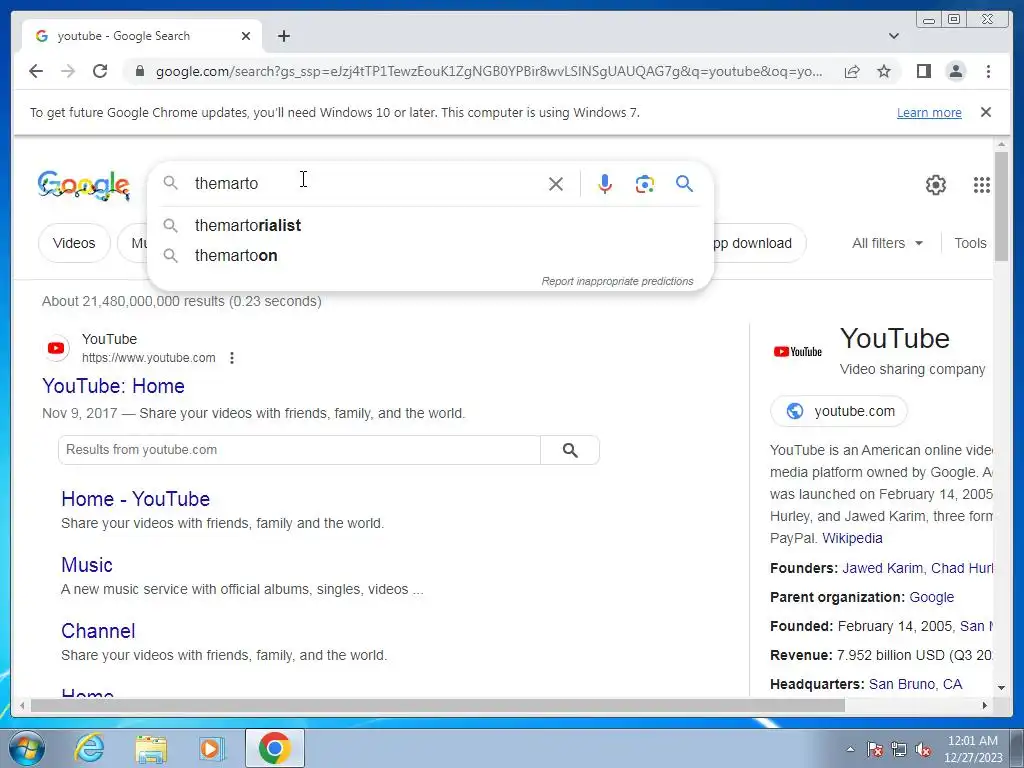1024x768 pixels.
Task: Search by image with the camera icon
Action: 645,184
